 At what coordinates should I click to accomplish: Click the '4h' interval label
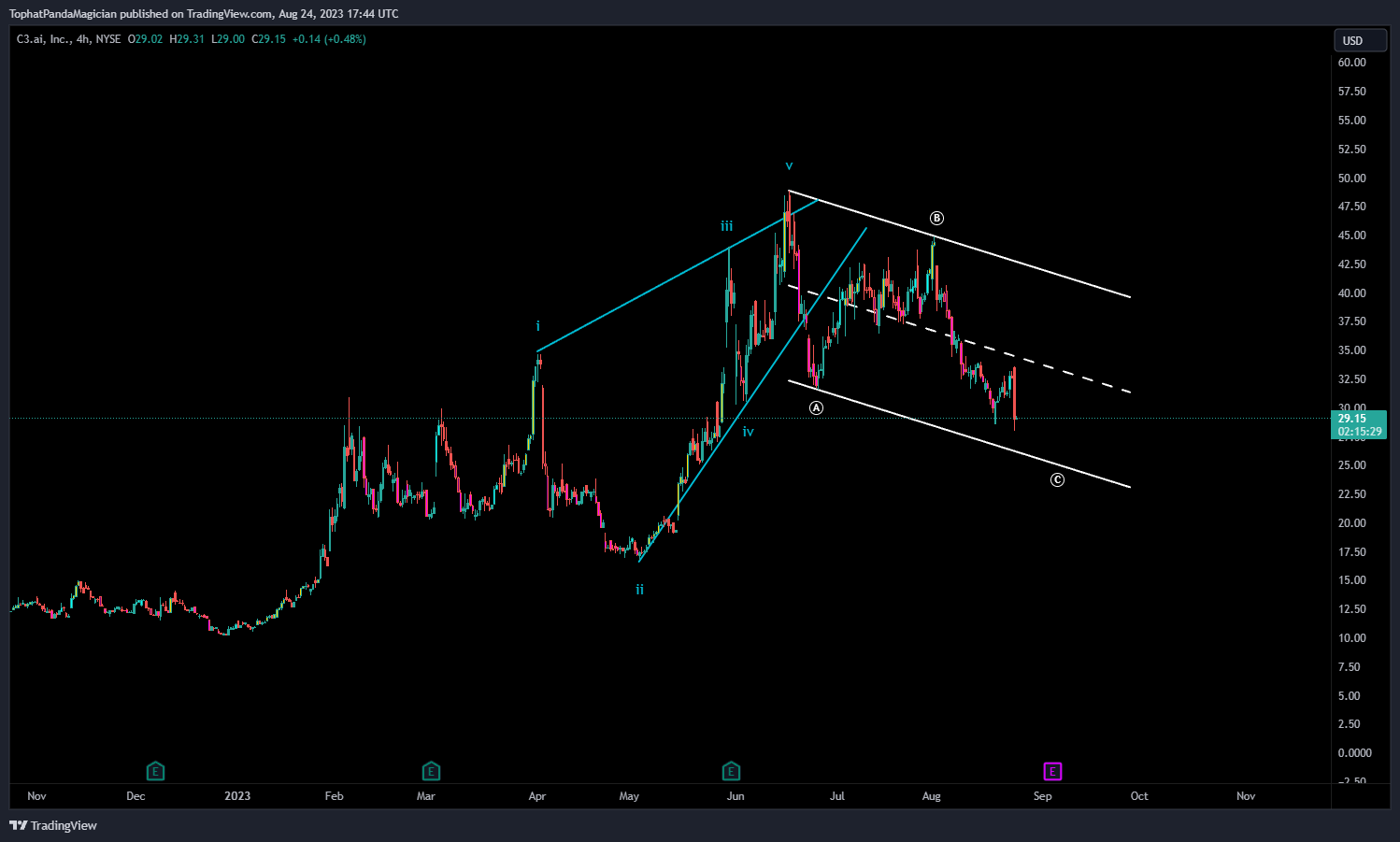point(83,39)
